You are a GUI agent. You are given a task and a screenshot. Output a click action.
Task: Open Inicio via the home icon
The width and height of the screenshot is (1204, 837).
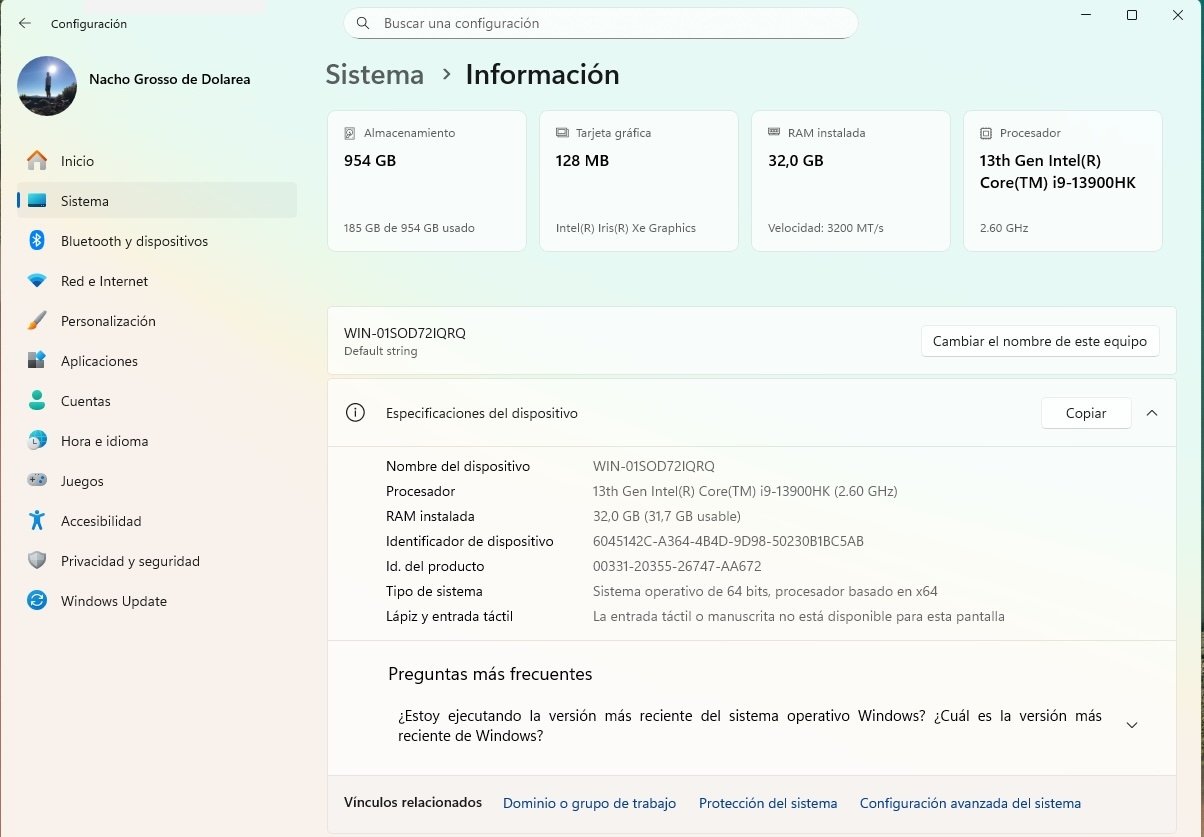coord(37,161)
